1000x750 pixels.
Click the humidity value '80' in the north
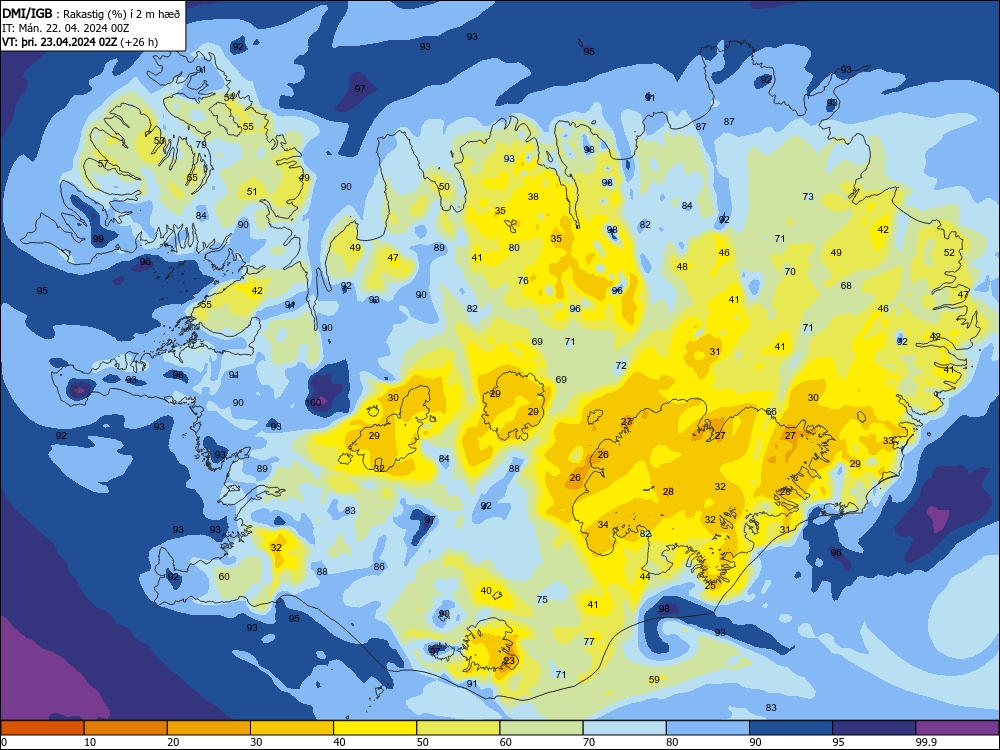(514, 248)
